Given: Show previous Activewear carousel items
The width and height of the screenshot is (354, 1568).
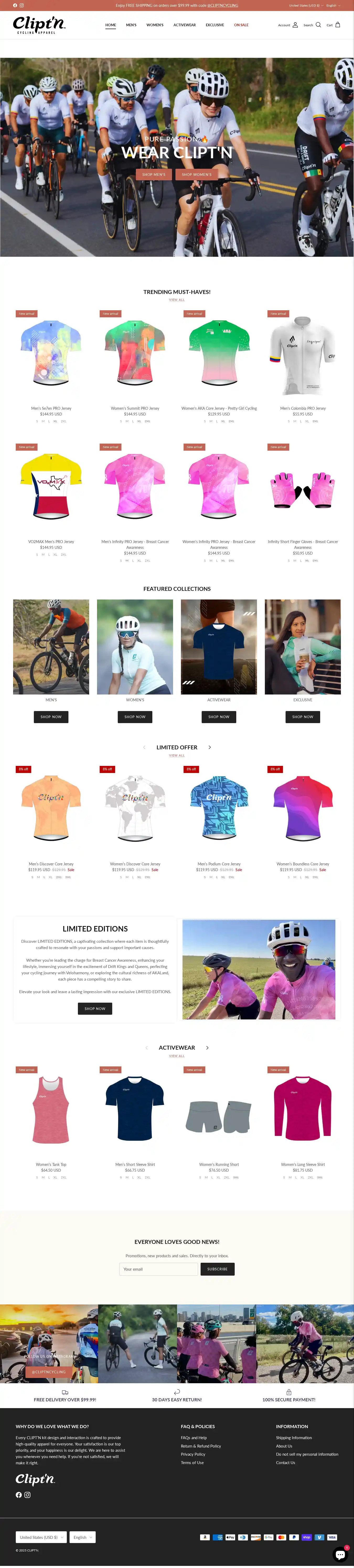Looking at the screenshot, I should [x=147, y=1048].
